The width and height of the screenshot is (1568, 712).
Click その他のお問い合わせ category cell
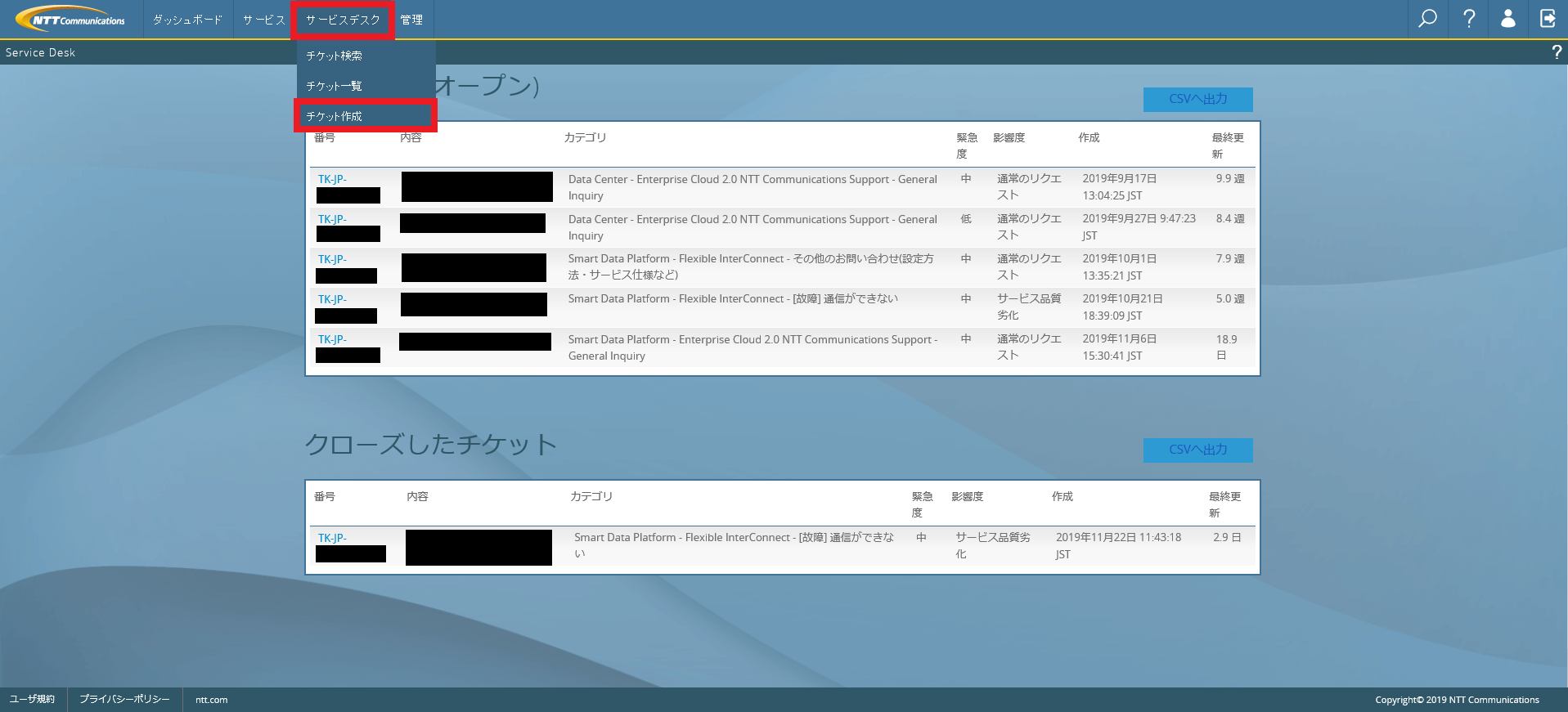coord(751,266)
